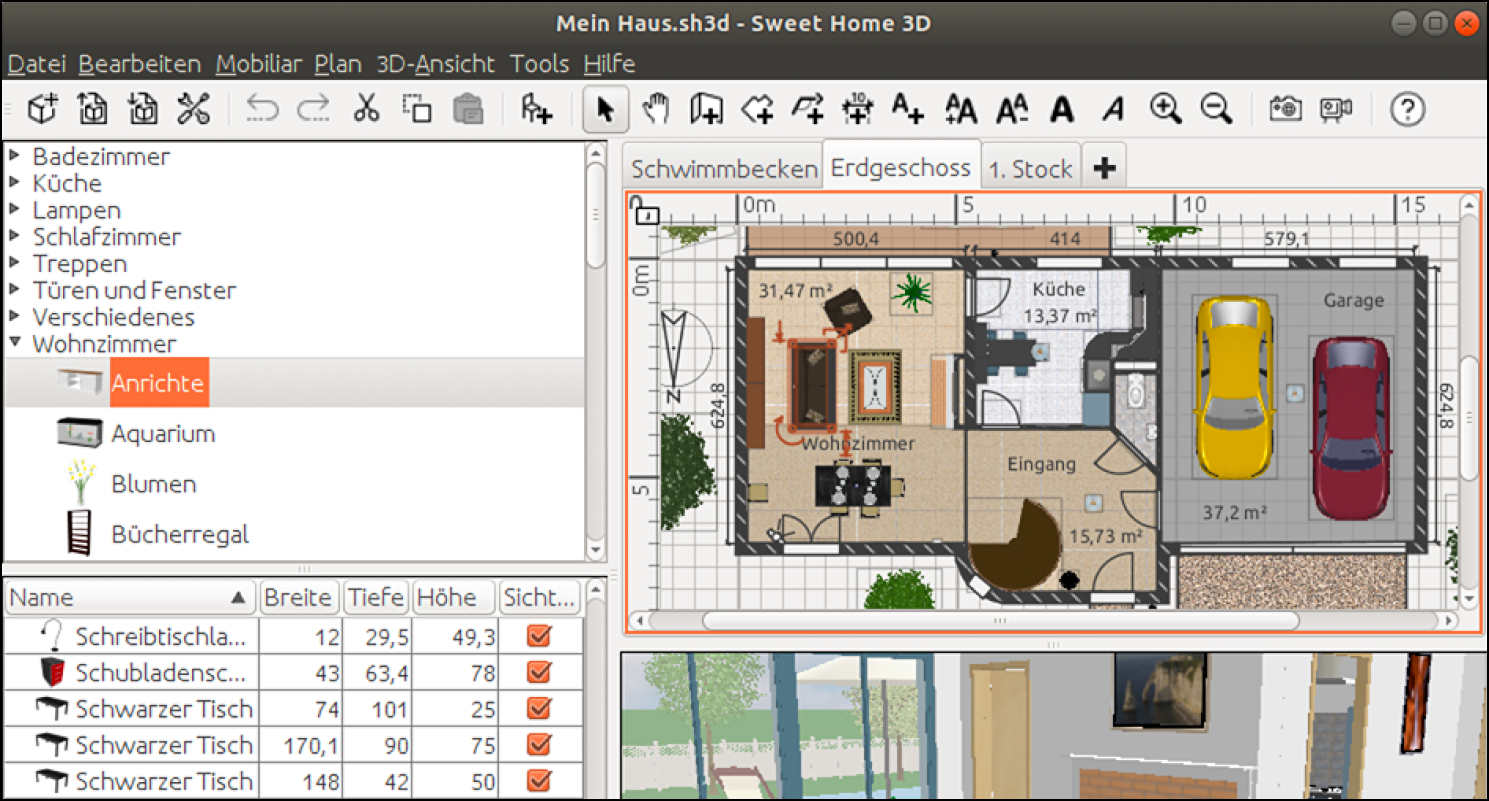The height and width of the screenshot is (801, 1489).
Task: Select the arrow selection tool
Action: pyautogui.click(x=604, y=110)
